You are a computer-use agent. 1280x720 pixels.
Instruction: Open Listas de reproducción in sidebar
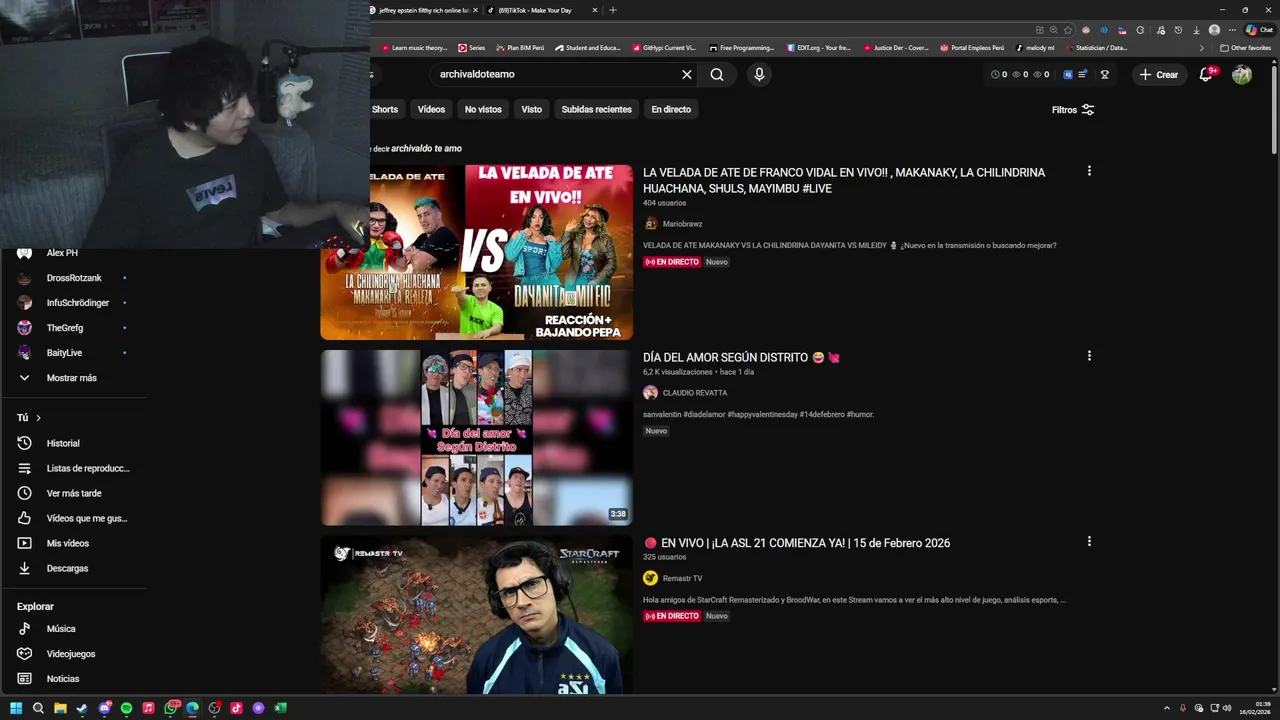tap(73, 468)
